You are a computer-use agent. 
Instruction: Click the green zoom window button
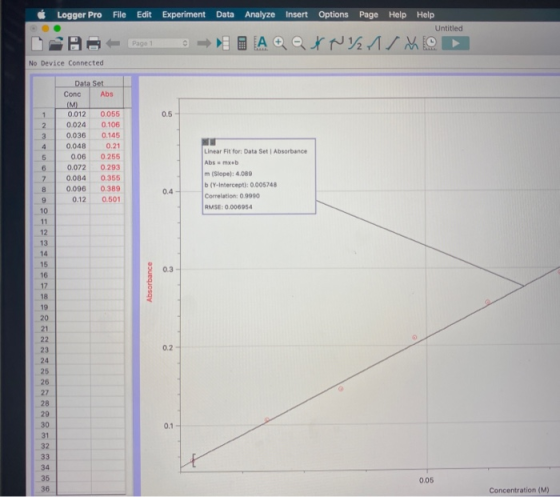click(57, 28)
